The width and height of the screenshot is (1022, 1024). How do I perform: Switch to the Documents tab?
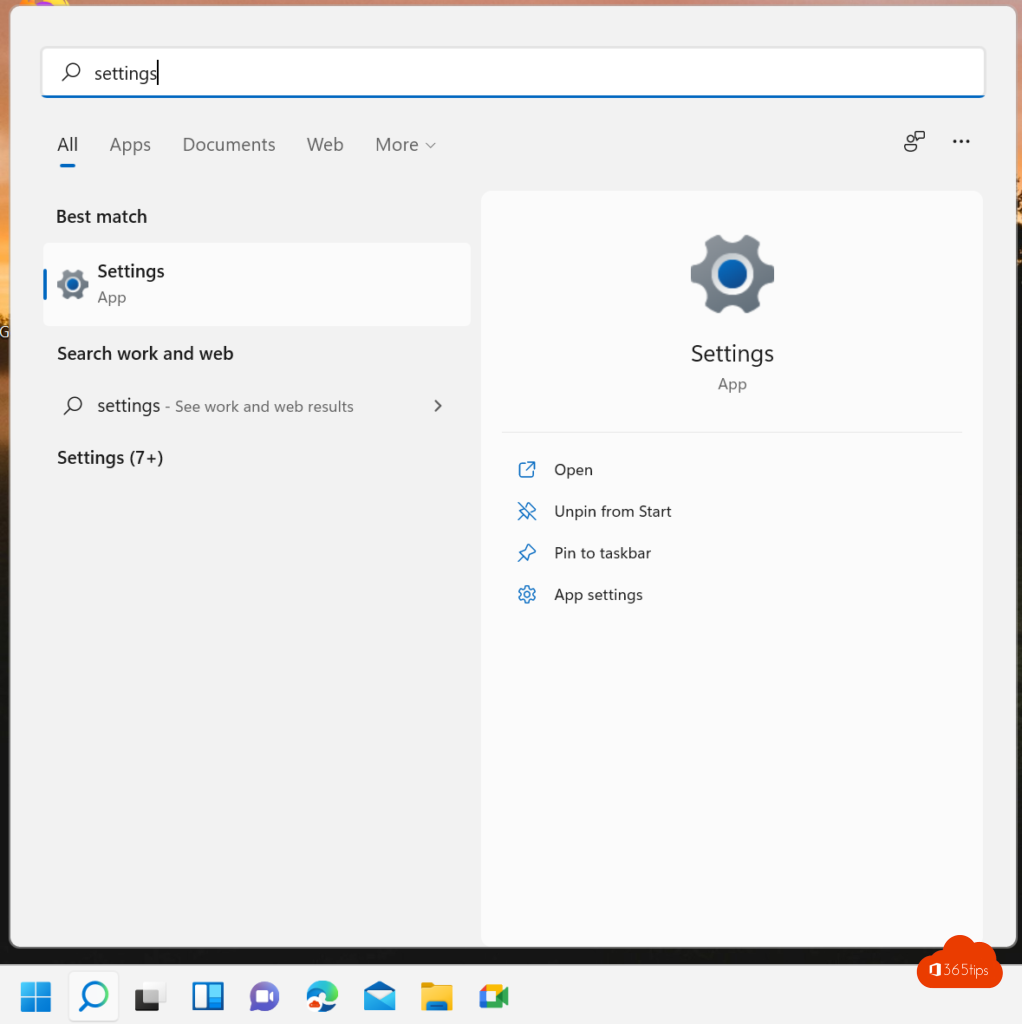tap(228, 145)
